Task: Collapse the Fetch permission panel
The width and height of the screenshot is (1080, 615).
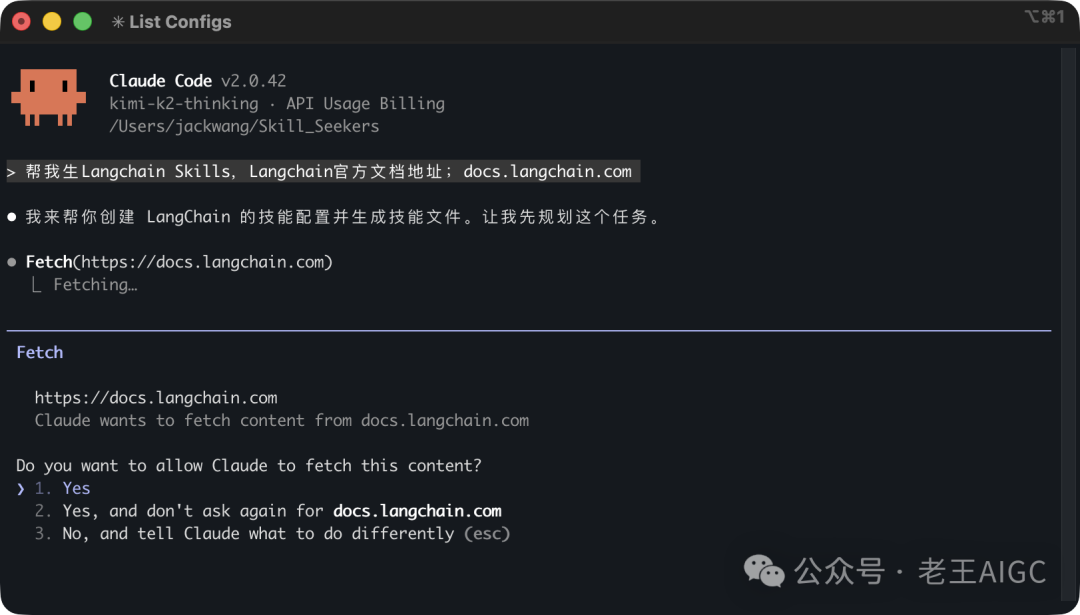Action: tap(39, 352)
